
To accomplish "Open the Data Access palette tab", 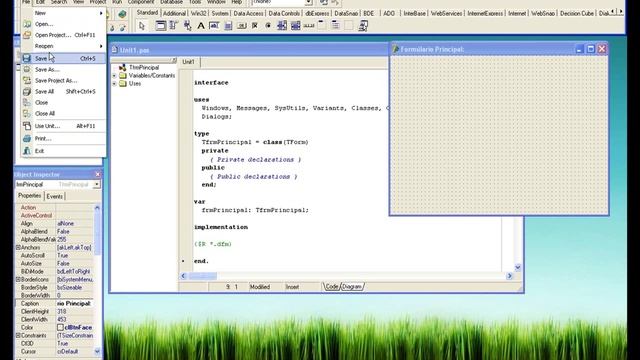I will coord(248,13).
